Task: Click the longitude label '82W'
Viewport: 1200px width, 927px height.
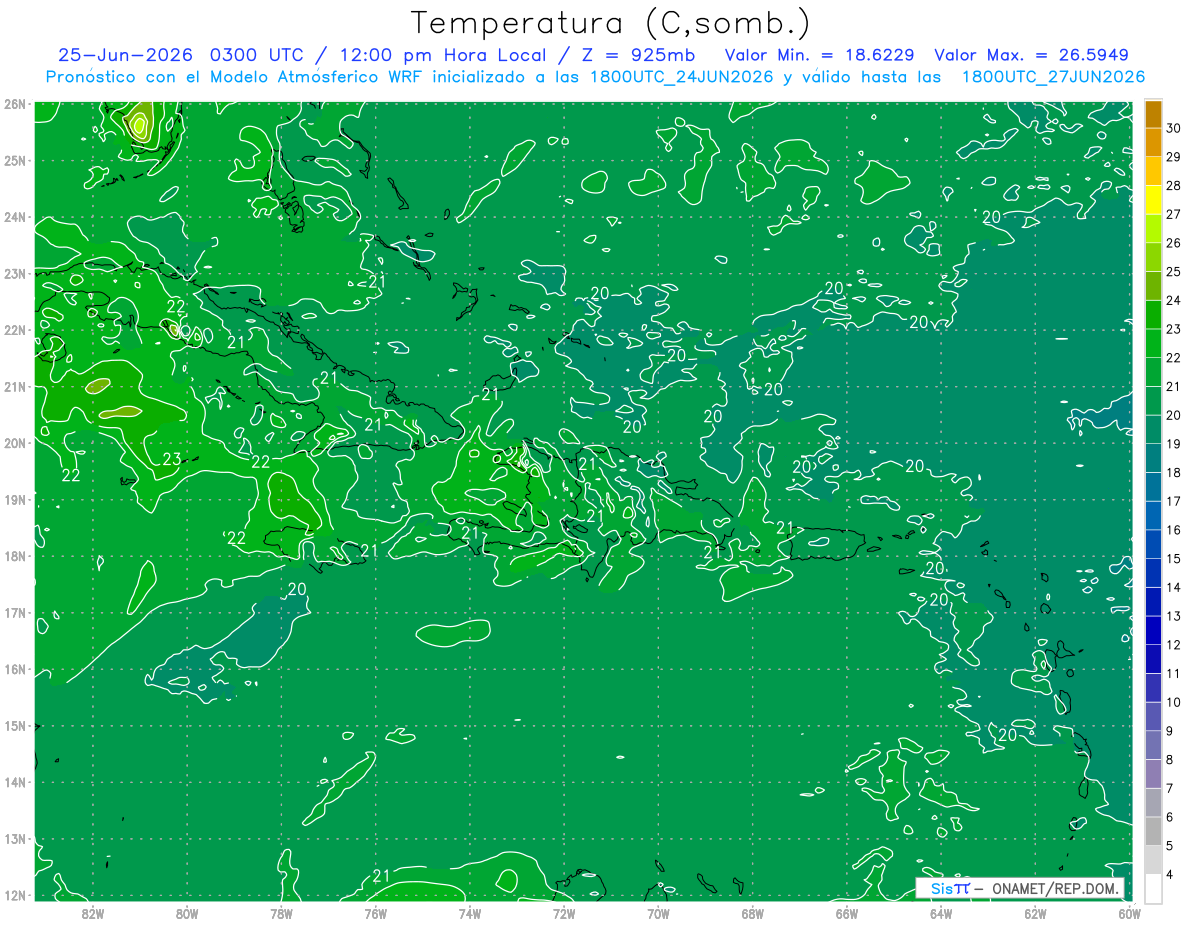Action: pyautogui.click(x=92, y=913)
